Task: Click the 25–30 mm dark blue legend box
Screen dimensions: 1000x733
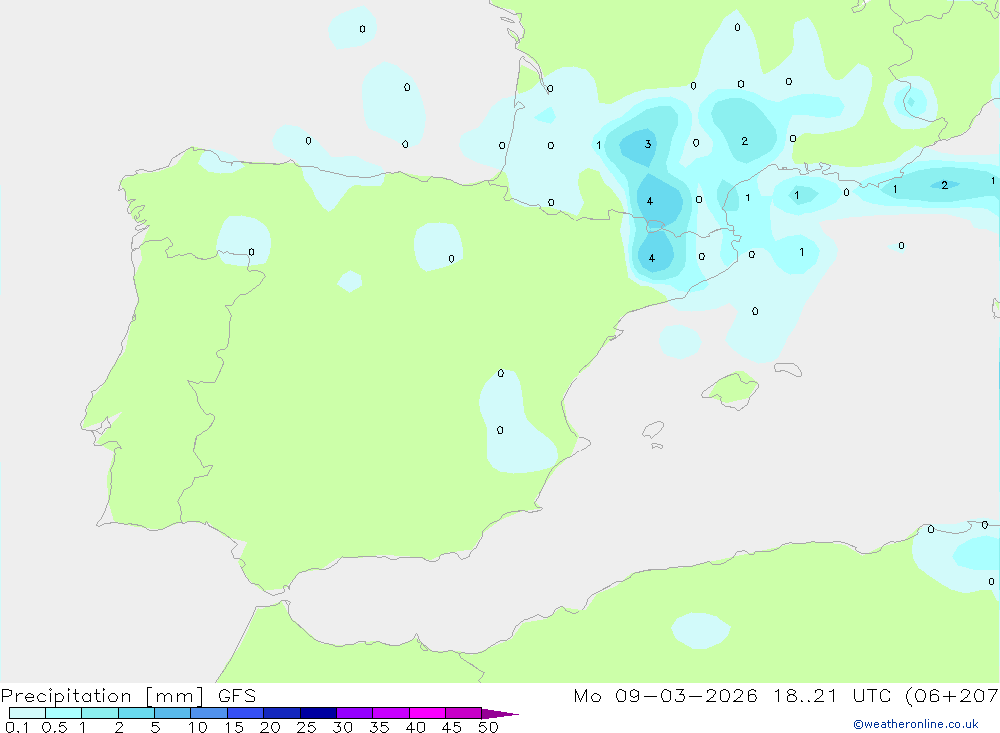Action: (x=318, y=713)
